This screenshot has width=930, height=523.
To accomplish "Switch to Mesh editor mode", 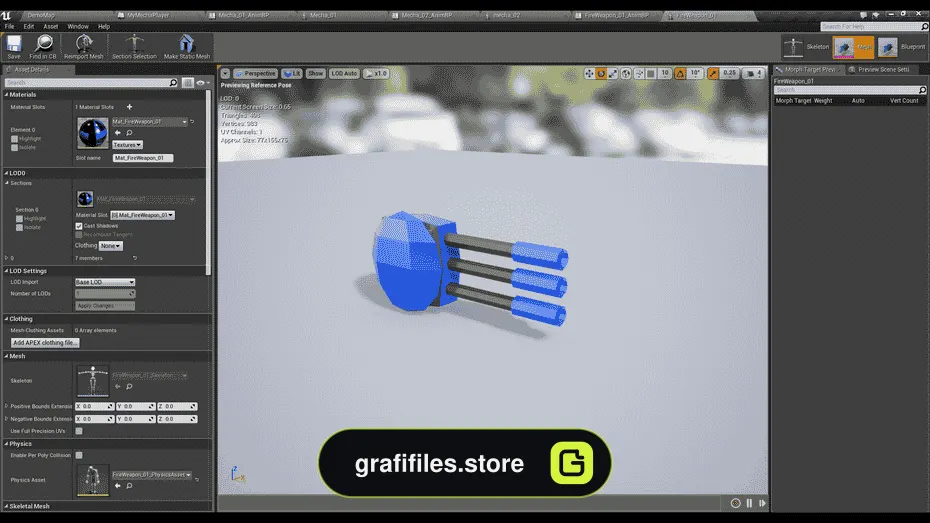I will click(853, 47).
